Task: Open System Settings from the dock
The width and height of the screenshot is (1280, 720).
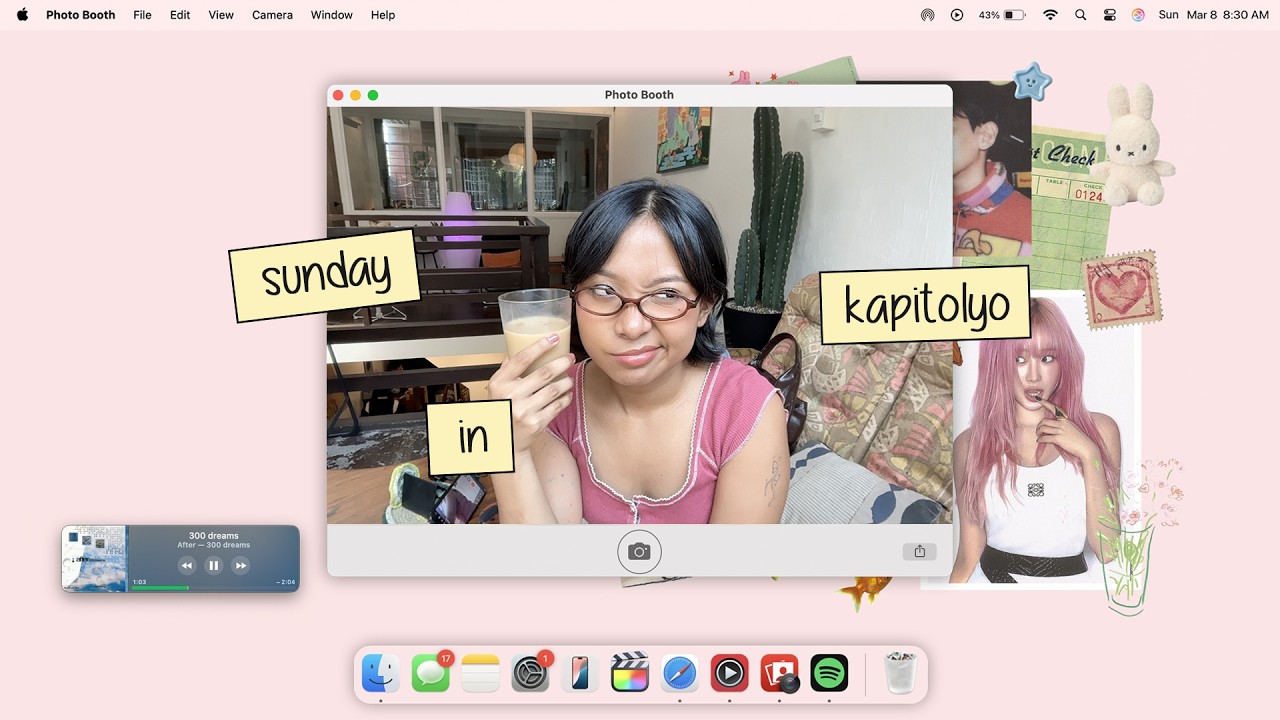Action: pos(530,673)
